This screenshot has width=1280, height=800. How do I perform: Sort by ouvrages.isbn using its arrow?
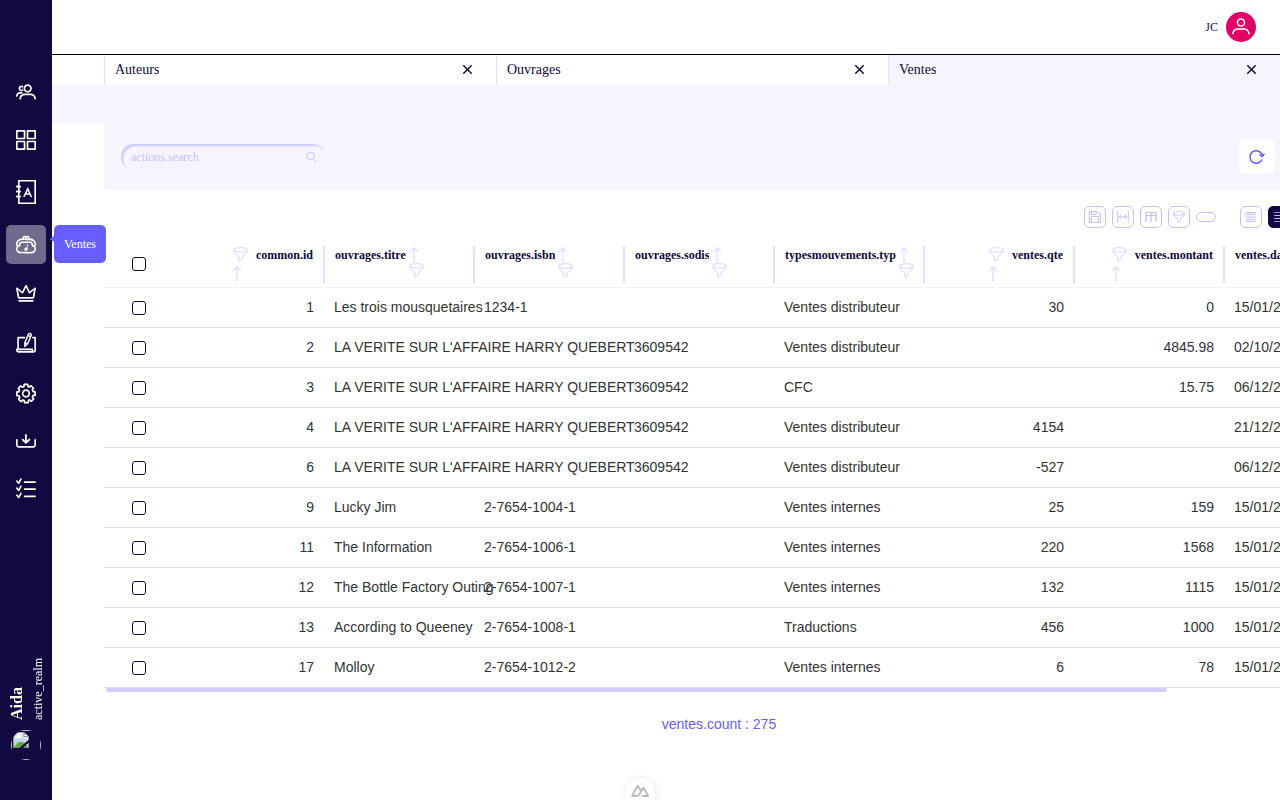click(563, 254)
